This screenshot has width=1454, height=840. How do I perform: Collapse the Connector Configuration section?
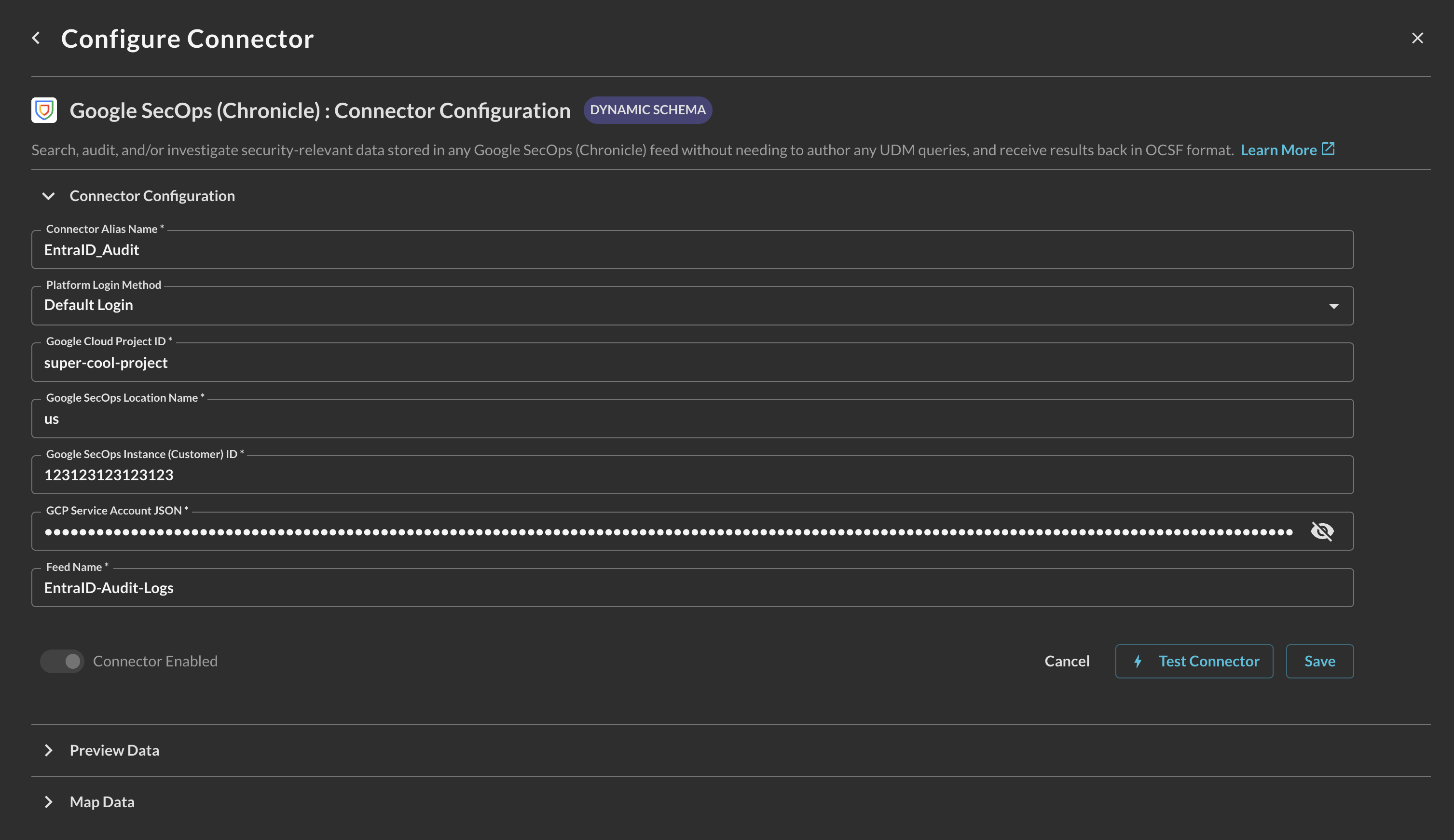[48, 196]
